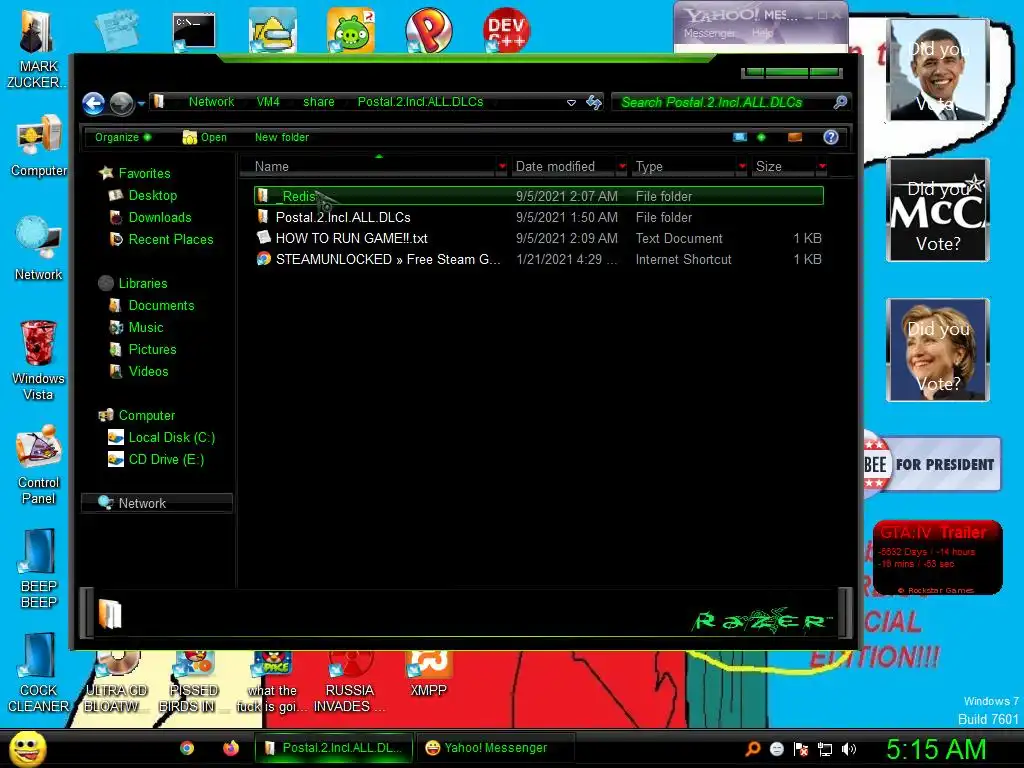Click the Windows Vista recycle bin icon
The image size is (1024, 768).
pyautogui.click(x=39, y=360)
